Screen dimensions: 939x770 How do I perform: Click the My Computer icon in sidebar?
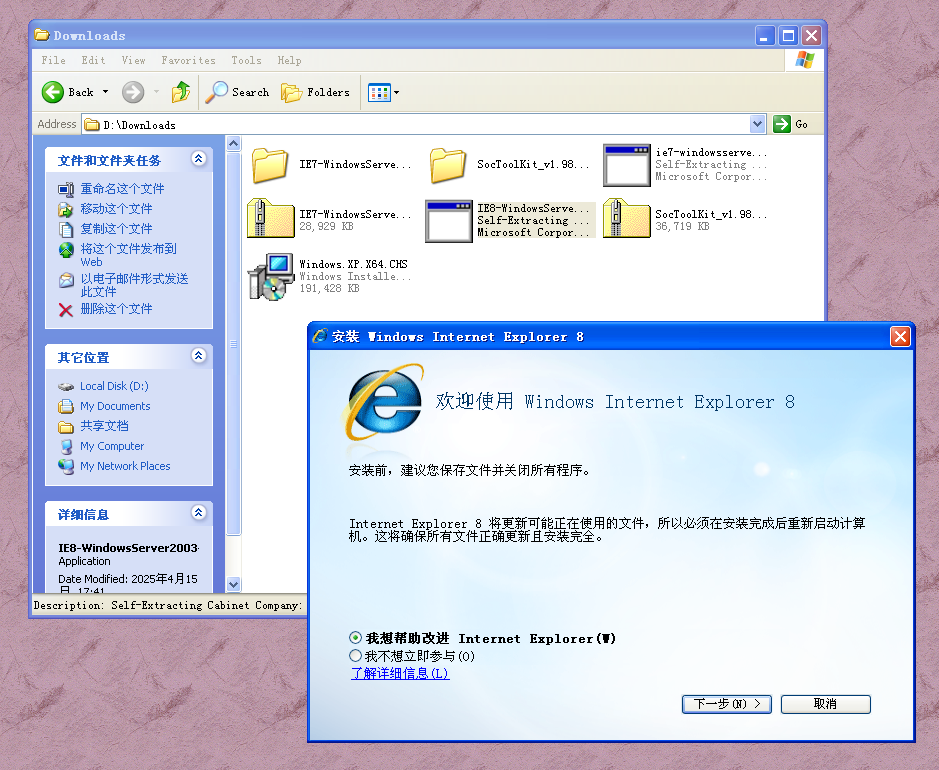click(65, 447)
